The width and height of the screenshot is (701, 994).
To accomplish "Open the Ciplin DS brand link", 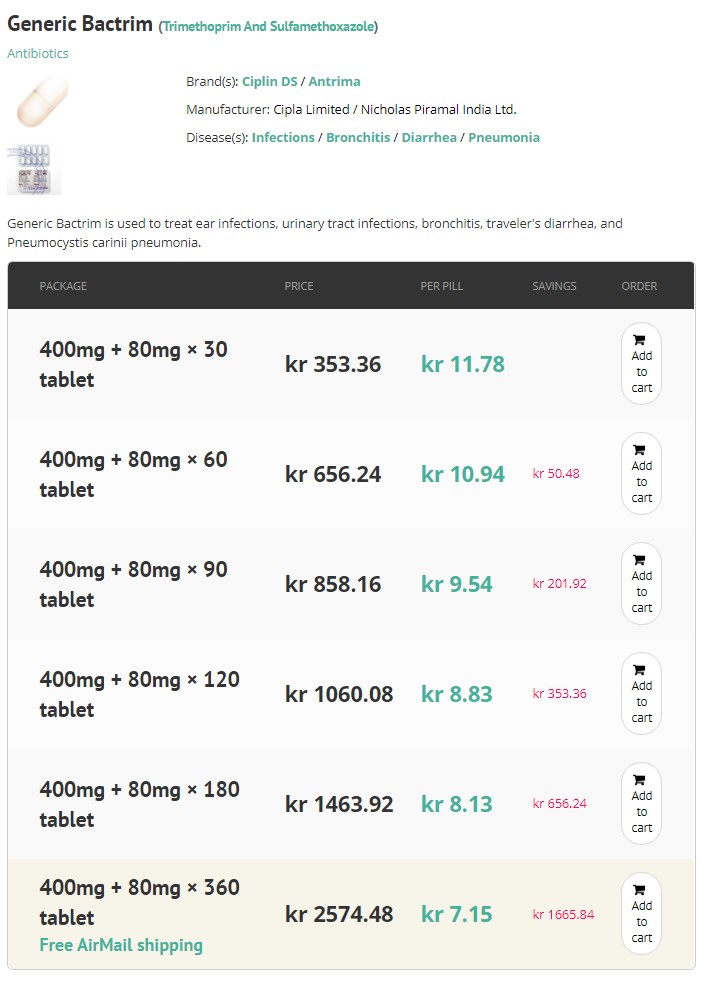I will 269,81.
